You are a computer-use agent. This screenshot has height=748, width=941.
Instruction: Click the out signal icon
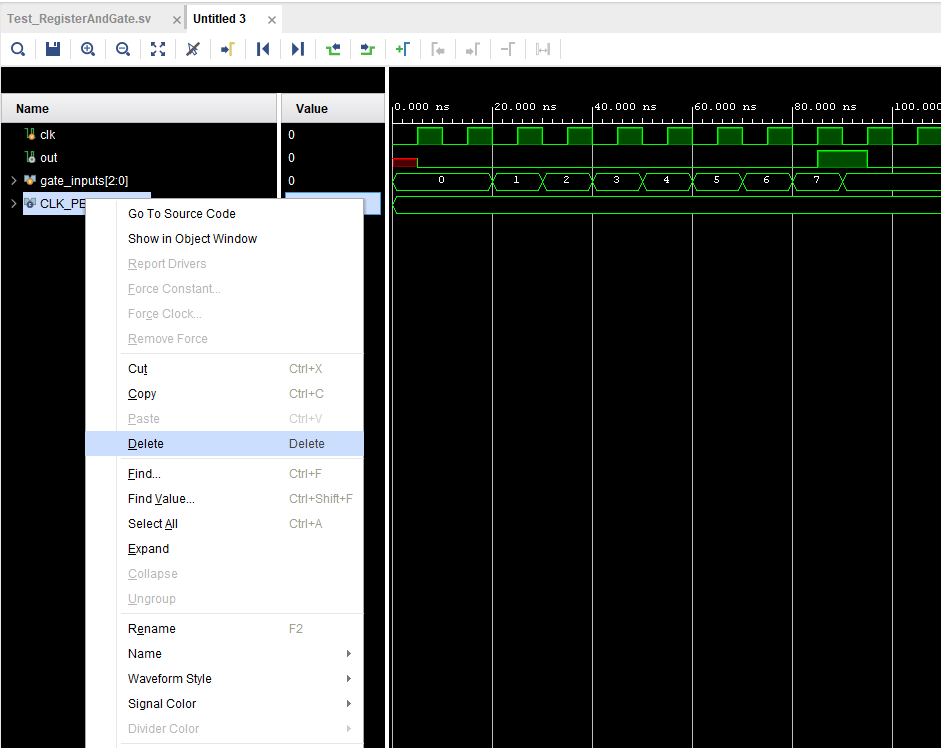tap(30, 157)
